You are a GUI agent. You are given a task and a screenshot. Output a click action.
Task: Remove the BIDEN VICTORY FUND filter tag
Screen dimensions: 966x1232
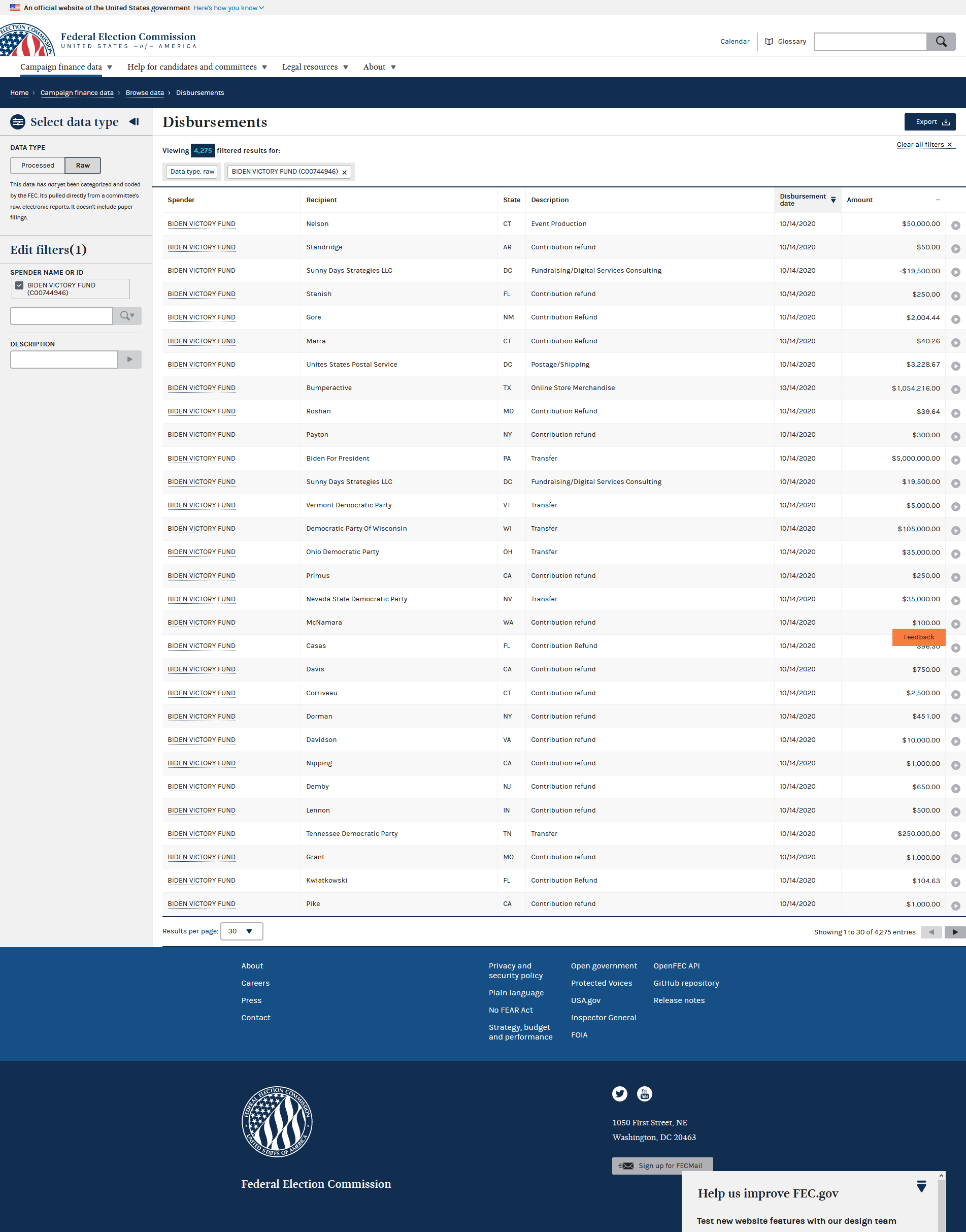(x=345, y=172)
